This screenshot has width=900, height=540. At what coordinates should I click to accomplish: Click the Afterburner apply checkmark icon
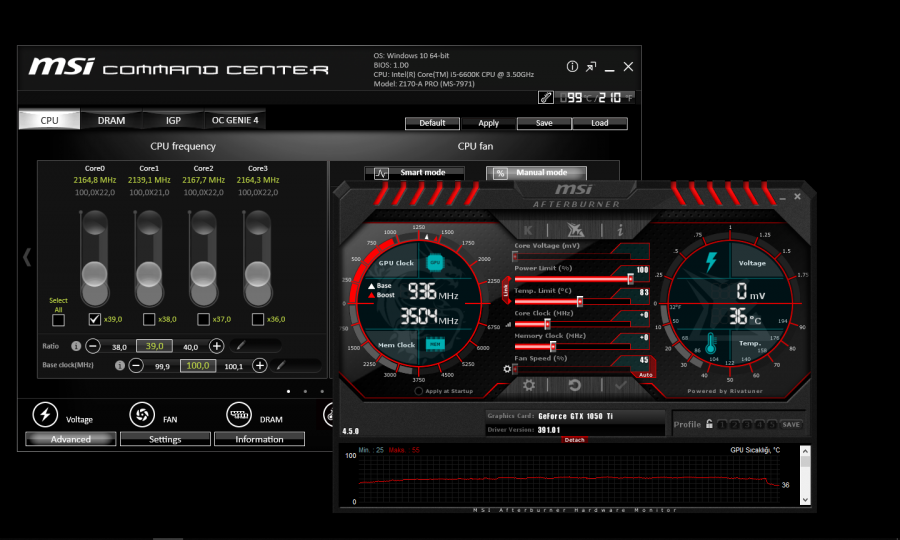click(620, 386)
